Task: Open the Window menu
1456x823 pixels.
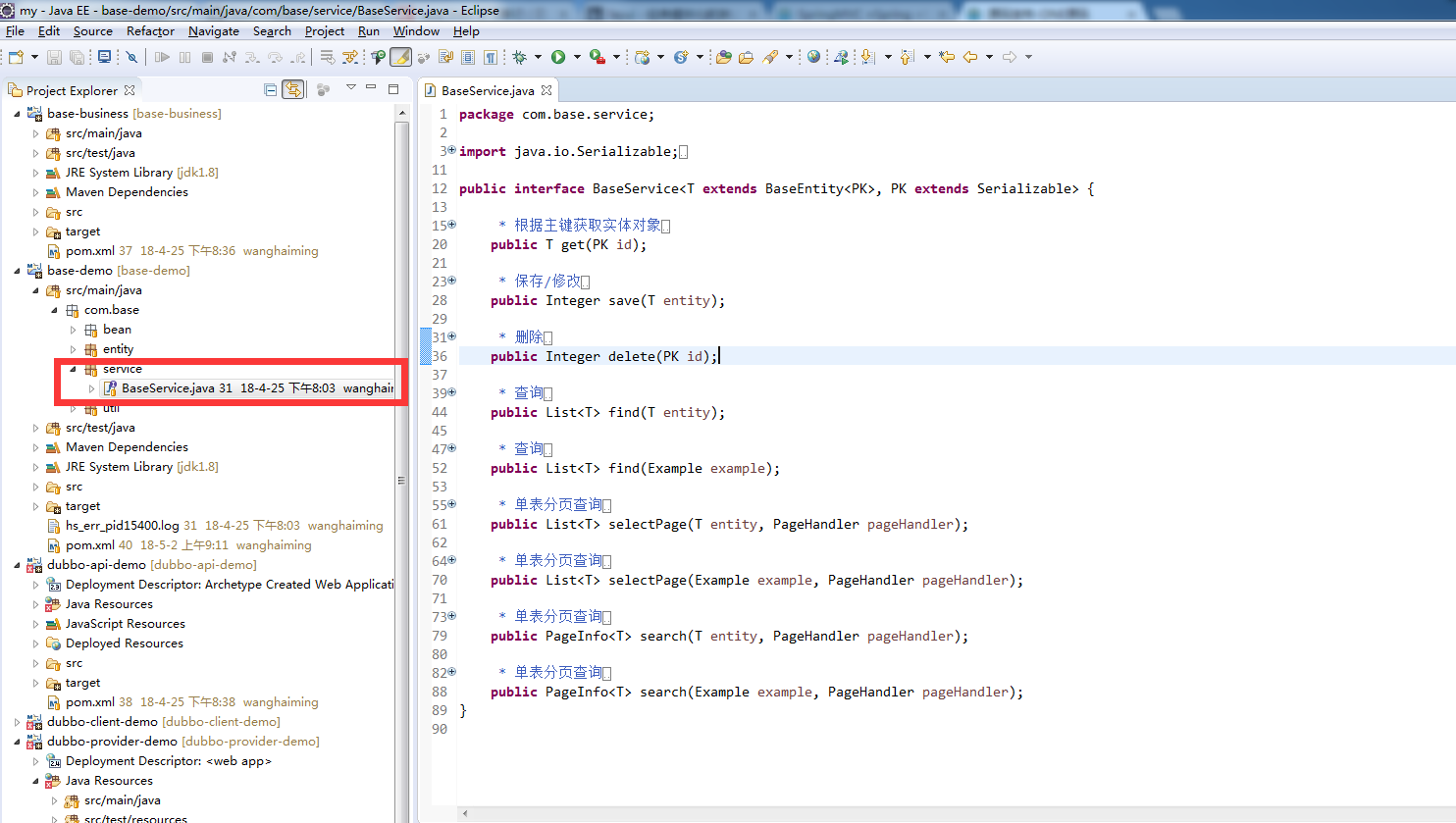Action: tap(416, 31)
